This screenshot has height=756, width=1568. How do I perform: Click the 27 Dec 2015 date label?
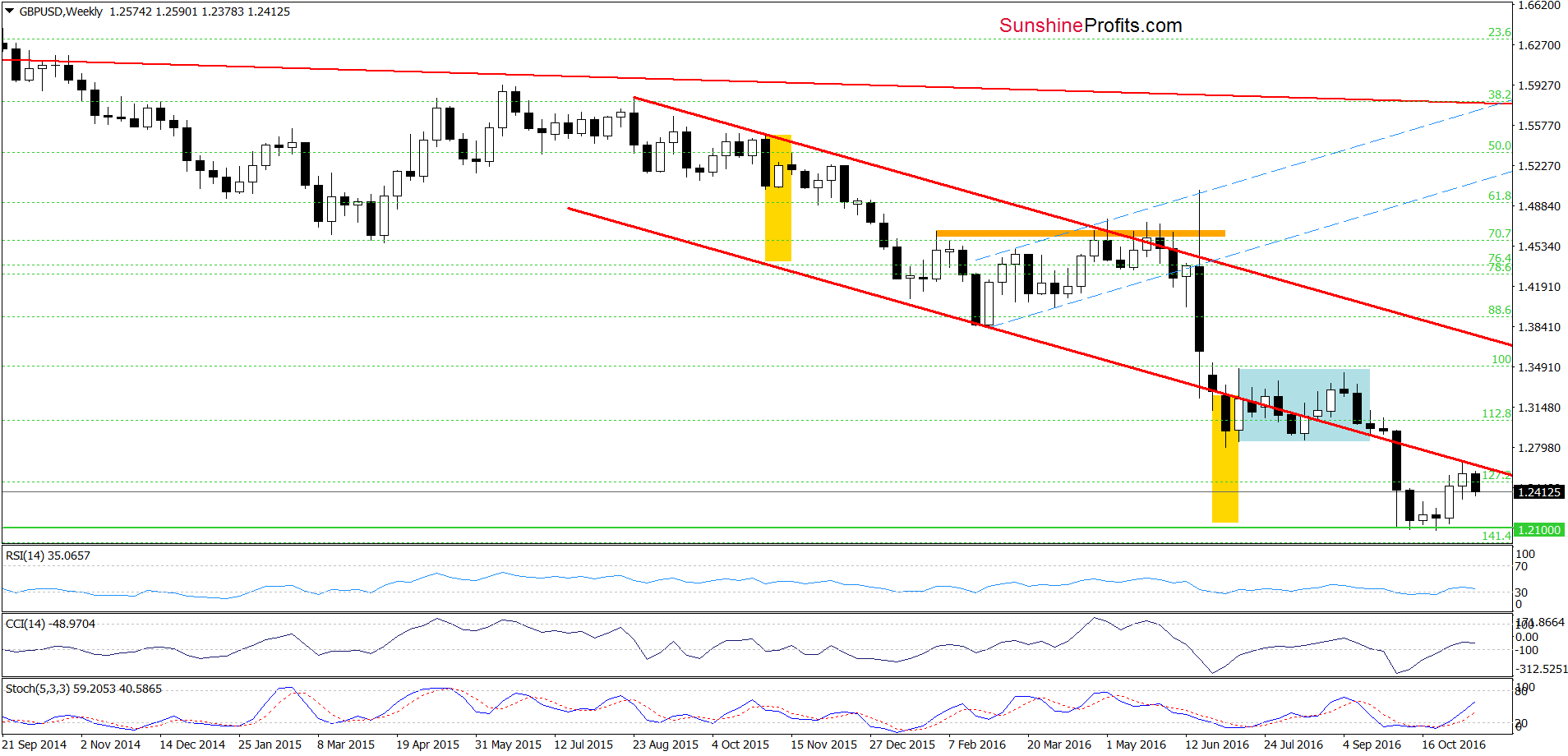pos(902,744)
